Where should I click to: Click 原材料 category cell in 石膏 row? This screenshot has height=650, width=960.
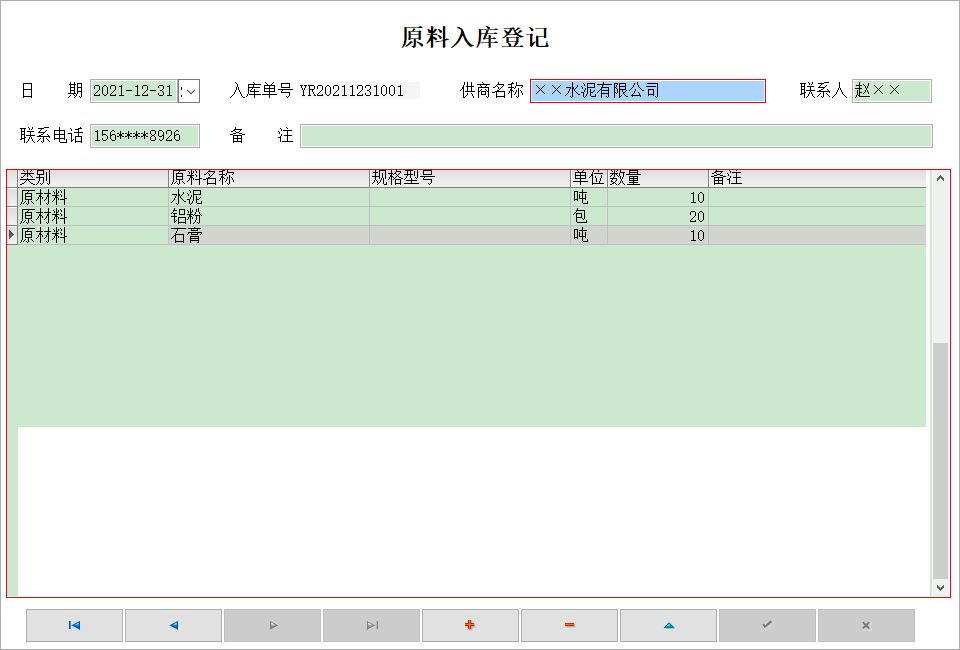(x=93, y=235)
